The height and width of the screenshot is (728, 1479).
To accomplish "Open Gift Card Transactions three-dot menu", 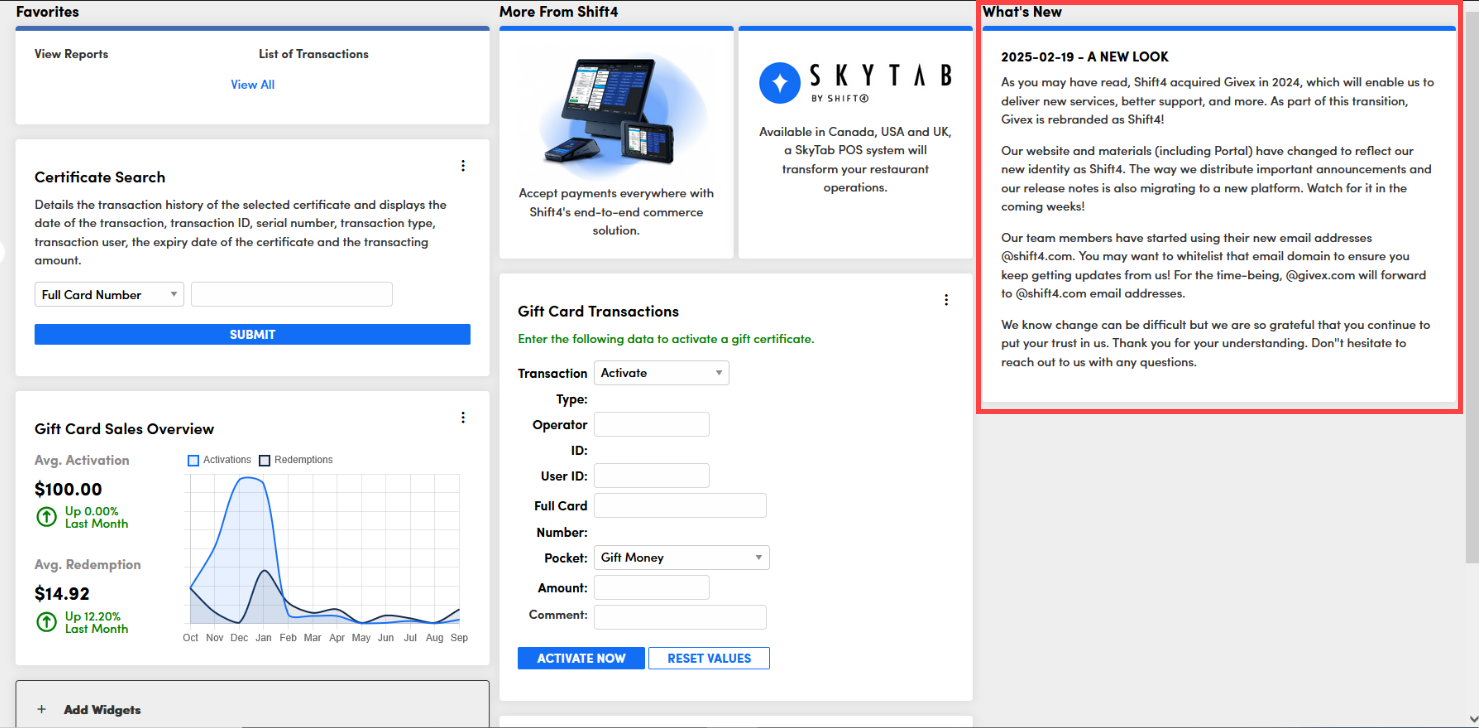I will click(x=946, y=300).
